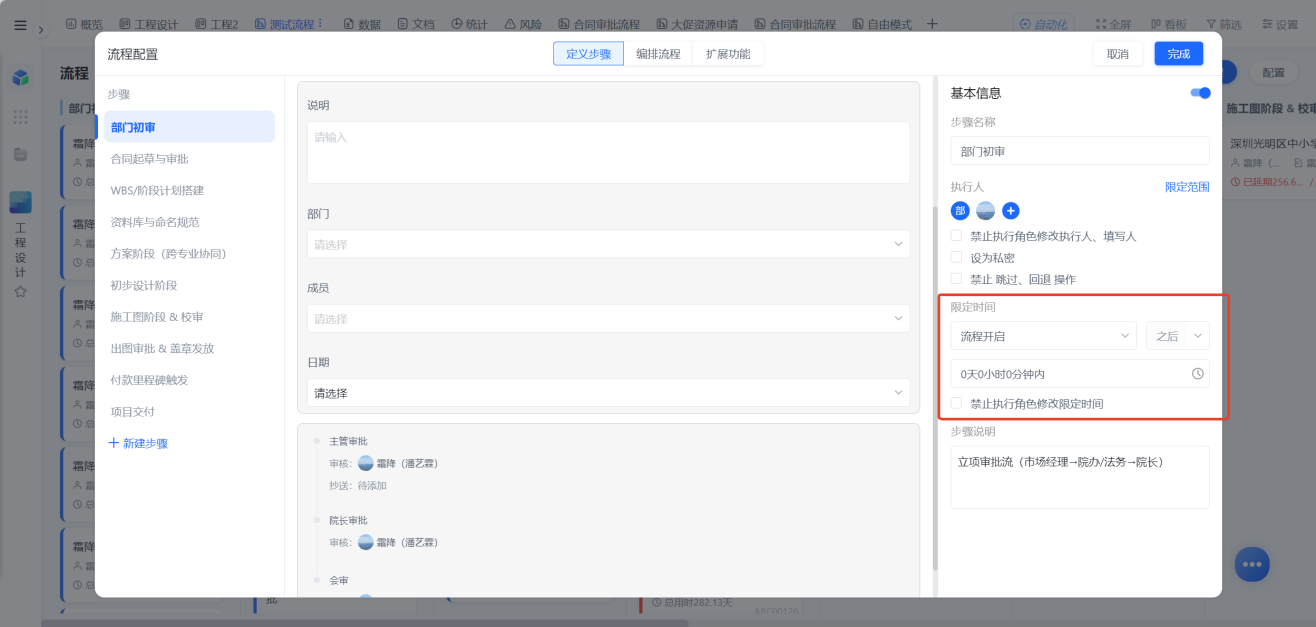Image resolution: width=1316 pixels, height=627 pixels.
Task: Open the 工程2 tab
Action: pos(217,23)
